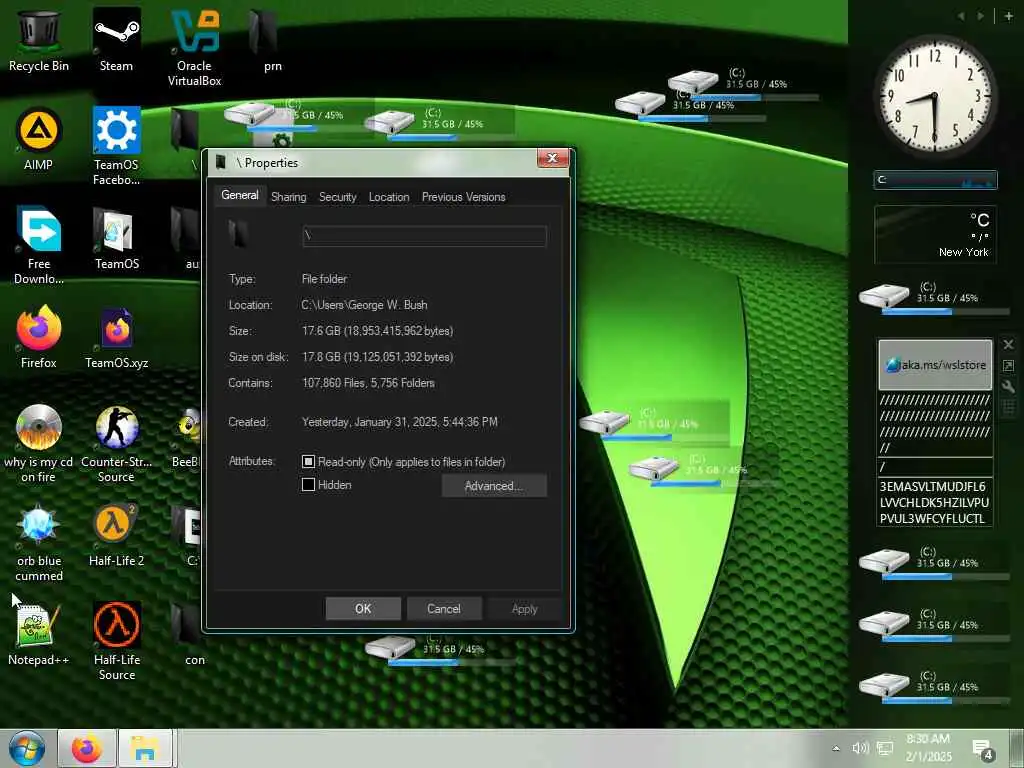
Task: Click the taskbar date and time
Action: (x=928, y=748)
